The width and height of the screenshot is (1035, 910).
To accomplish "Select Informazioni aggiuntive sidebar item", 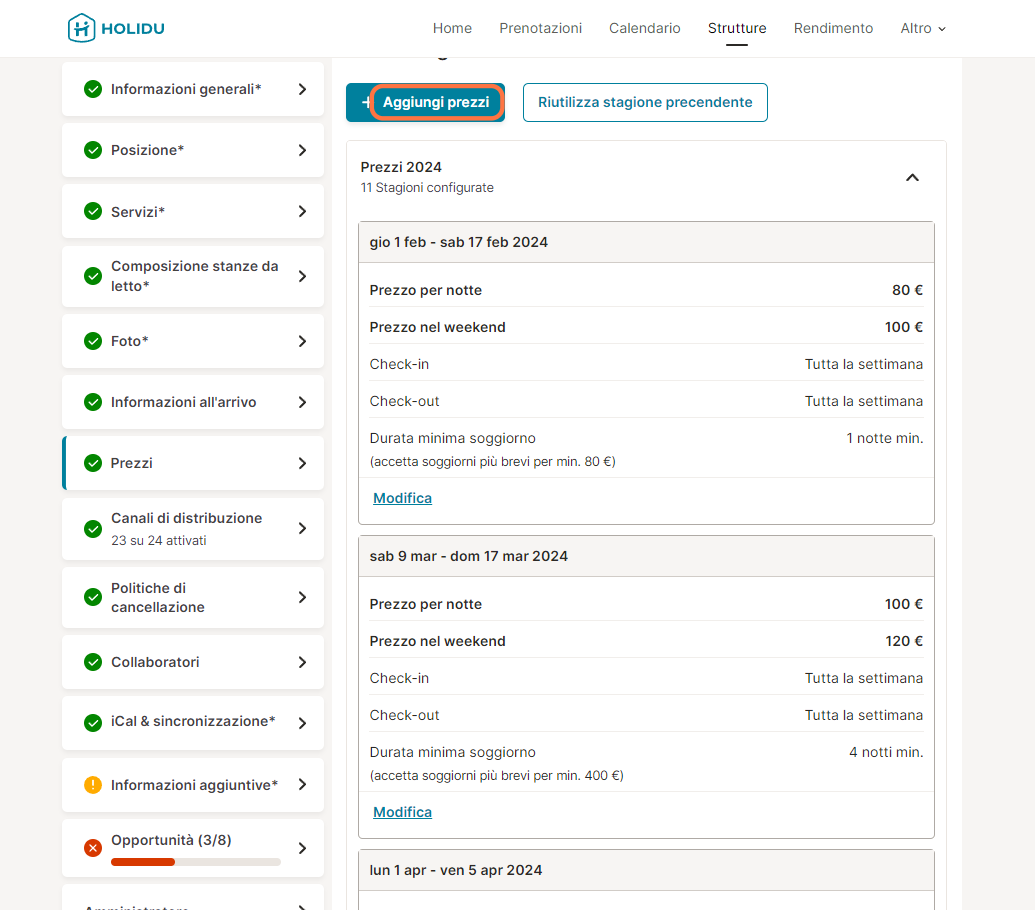I will (x=193, y=785).
